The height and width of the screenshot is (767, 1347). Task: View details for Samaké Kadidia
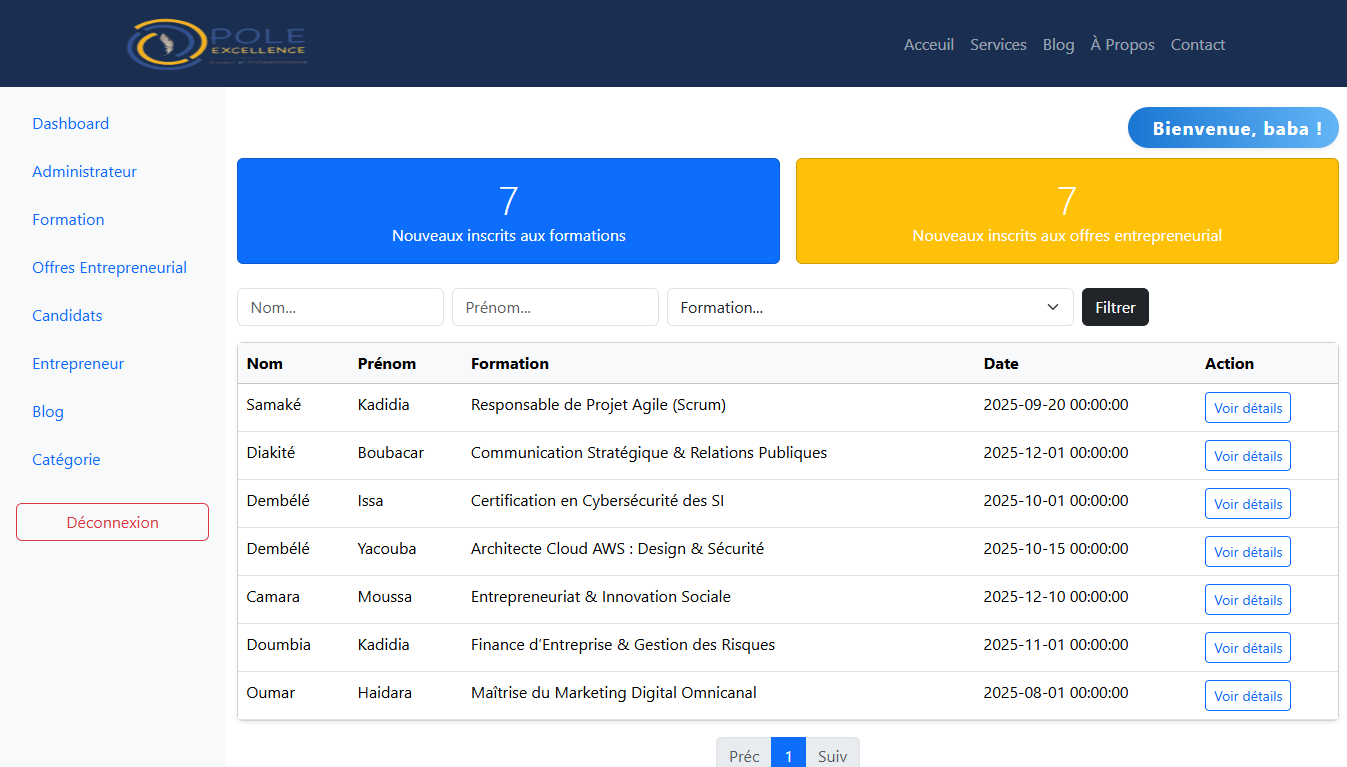(x=1247, y=408)
